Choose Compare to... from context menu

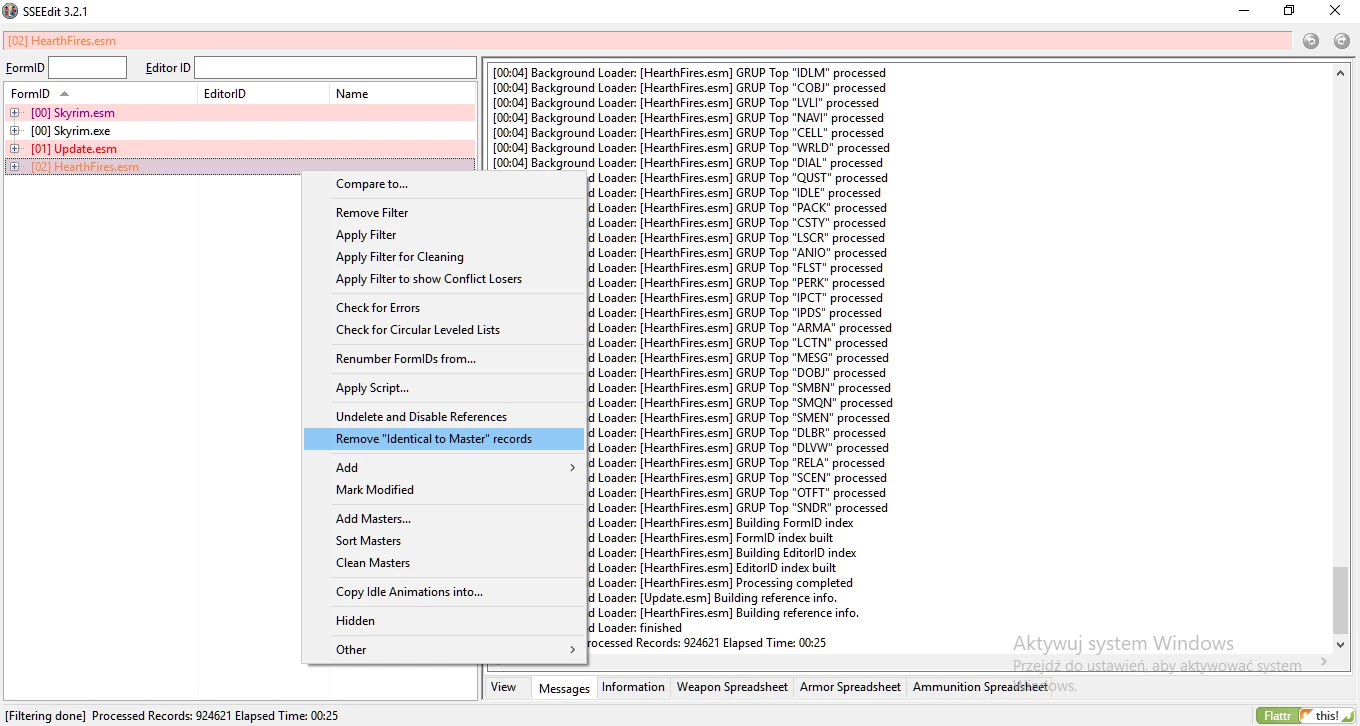pyautogui.click(x=444, y=184)
